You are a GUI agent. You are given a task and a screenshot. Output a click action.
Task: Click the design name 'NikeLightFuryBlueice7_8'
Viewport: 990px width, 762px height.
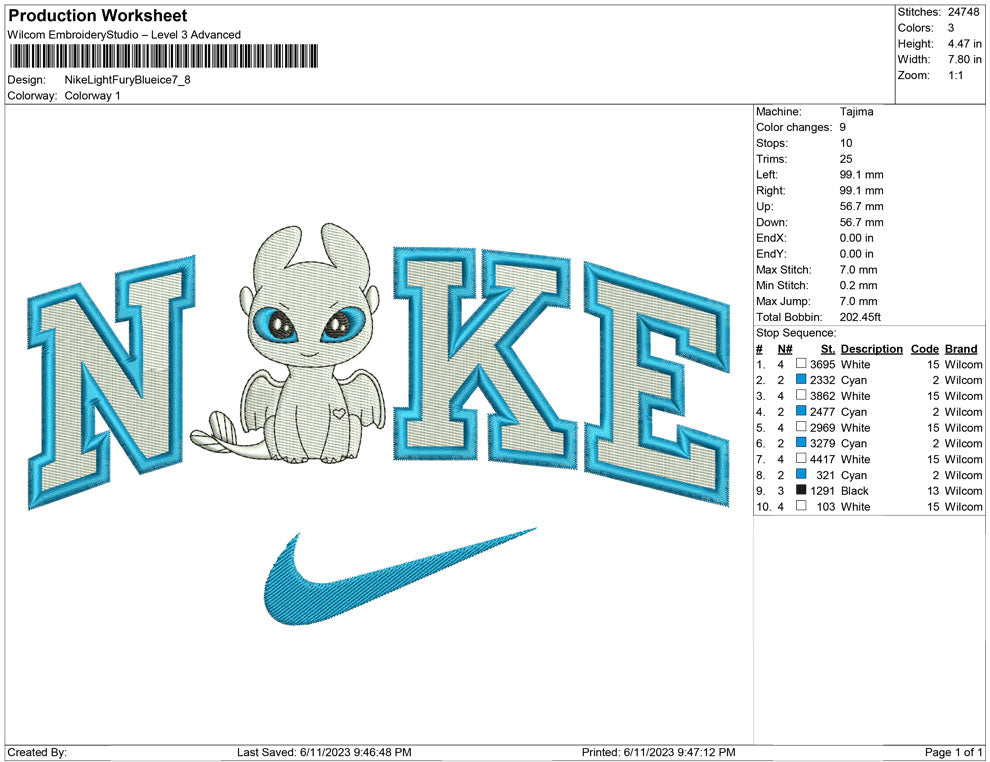tap(128, 80)
